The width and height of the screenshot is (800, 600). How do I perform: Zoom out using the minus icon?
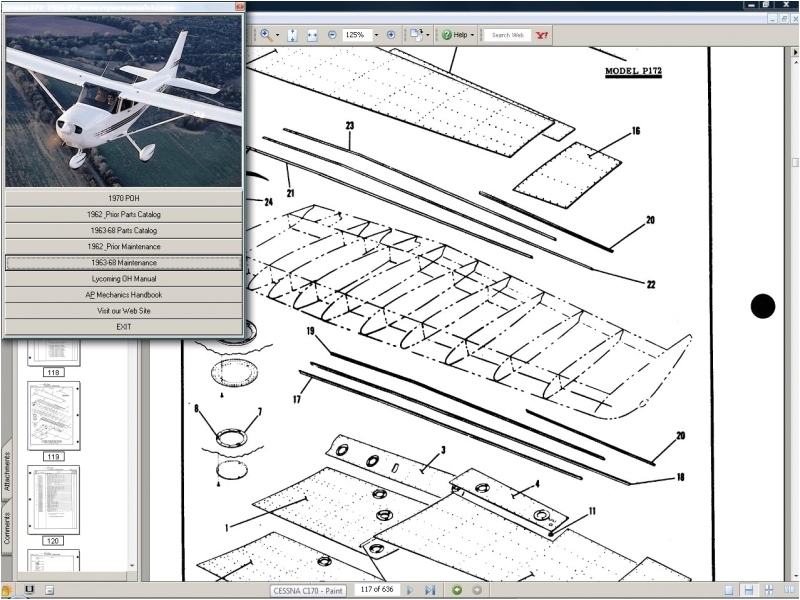(x=332, y=33)
